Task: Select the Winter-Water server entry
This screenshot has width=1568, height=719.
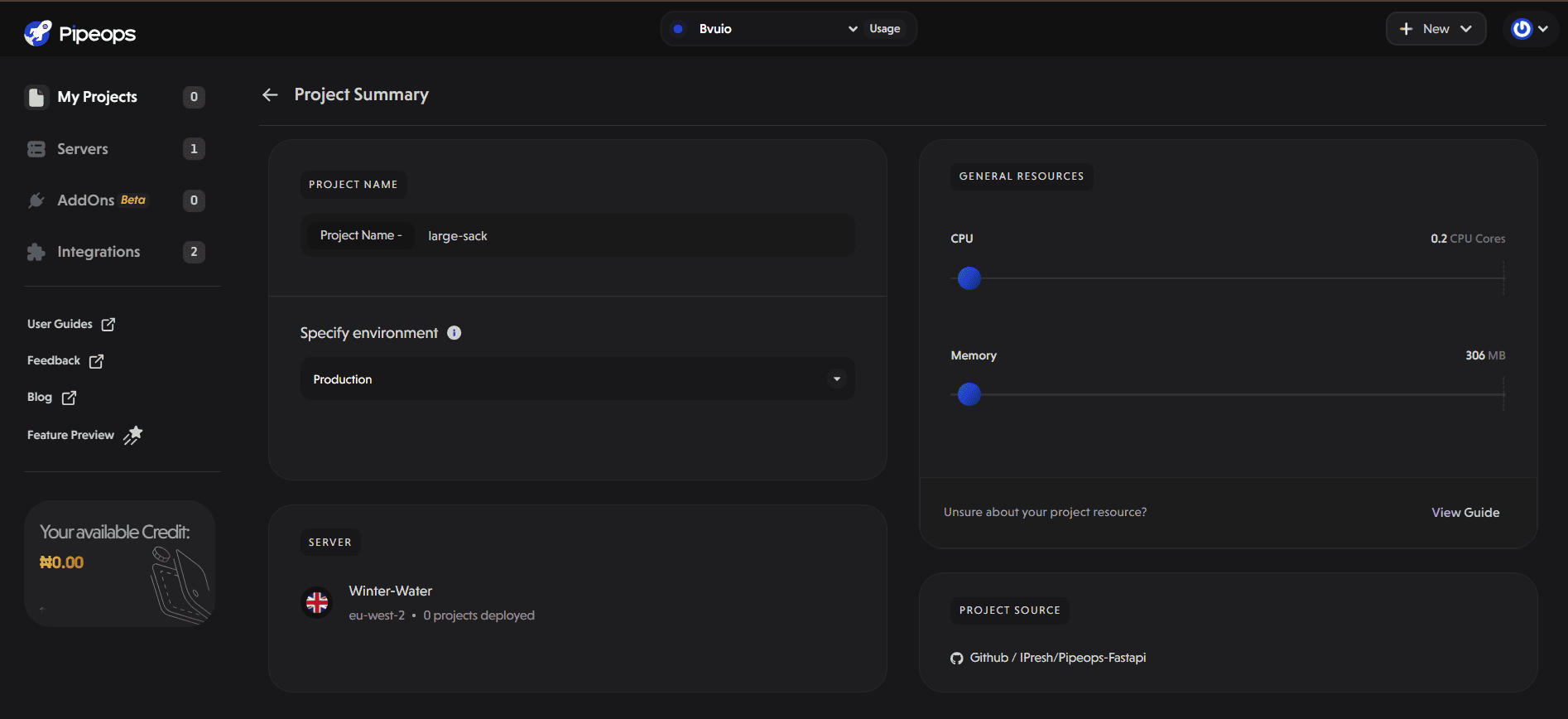Action: point(418,602)
